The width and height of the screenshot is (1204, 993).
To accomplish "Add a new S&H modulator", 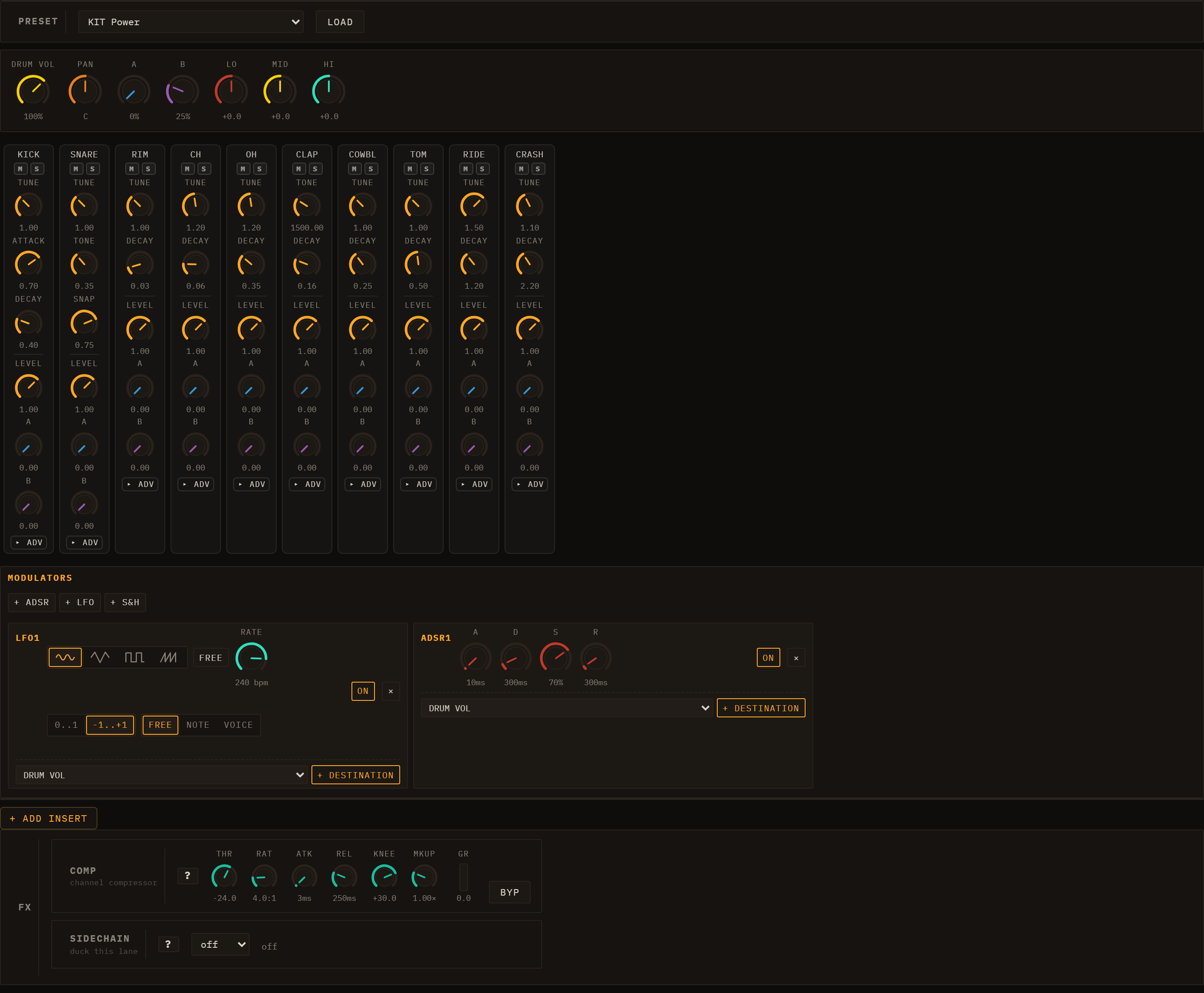I will pyautogui.click(x=125, y=602).
